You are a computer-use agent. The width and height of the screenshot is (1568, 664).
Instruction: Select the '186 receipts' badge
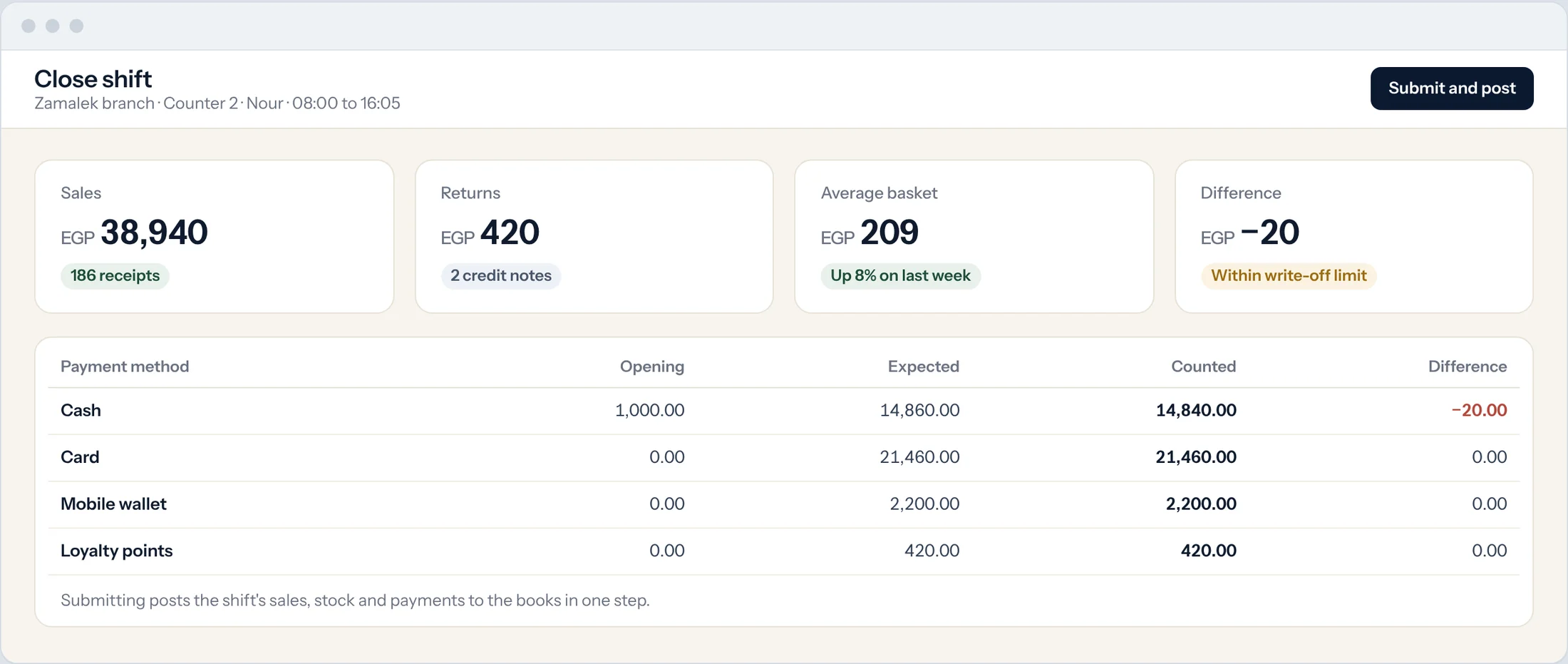115,276
